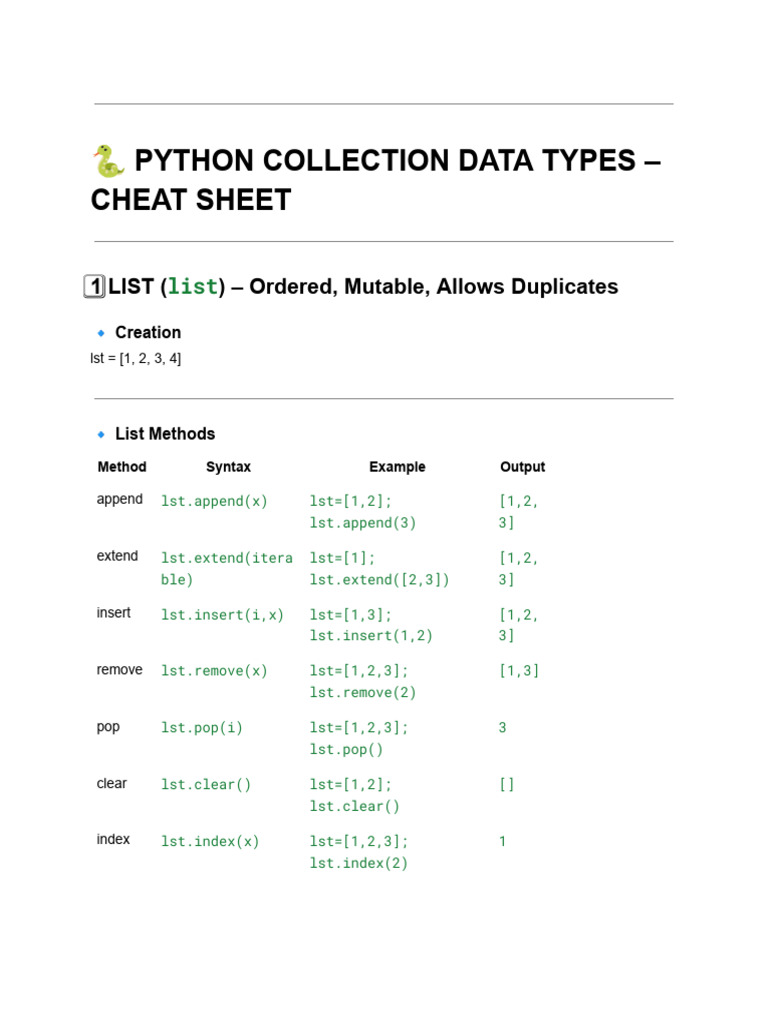Click the lst.pop(i) syntax code
This screenshot has width=768, height=1024.
click(x=202, y=728)
